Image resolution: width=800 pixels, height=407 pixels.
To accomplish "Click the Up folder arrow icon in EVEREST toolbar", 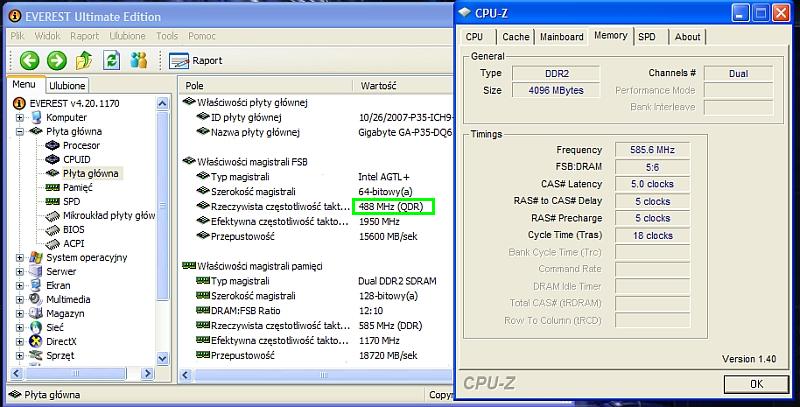I will (84, 60).
